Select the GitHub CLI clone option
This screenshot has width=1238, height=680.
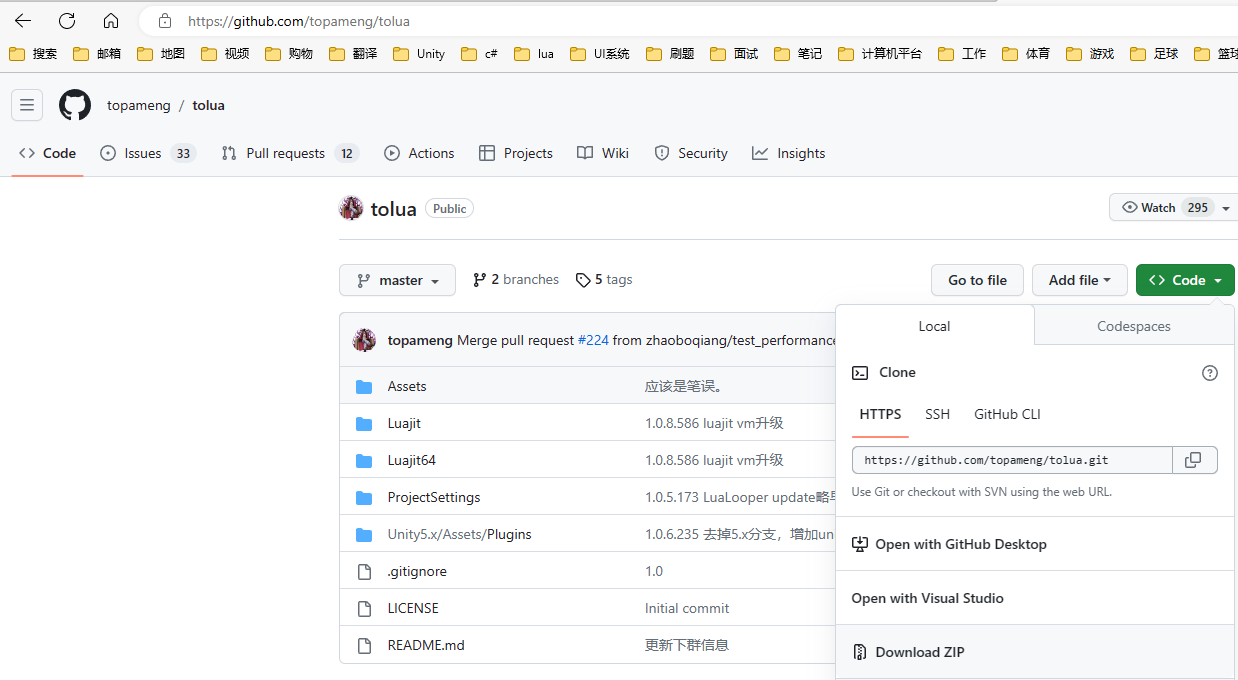tap(1007, 414)
